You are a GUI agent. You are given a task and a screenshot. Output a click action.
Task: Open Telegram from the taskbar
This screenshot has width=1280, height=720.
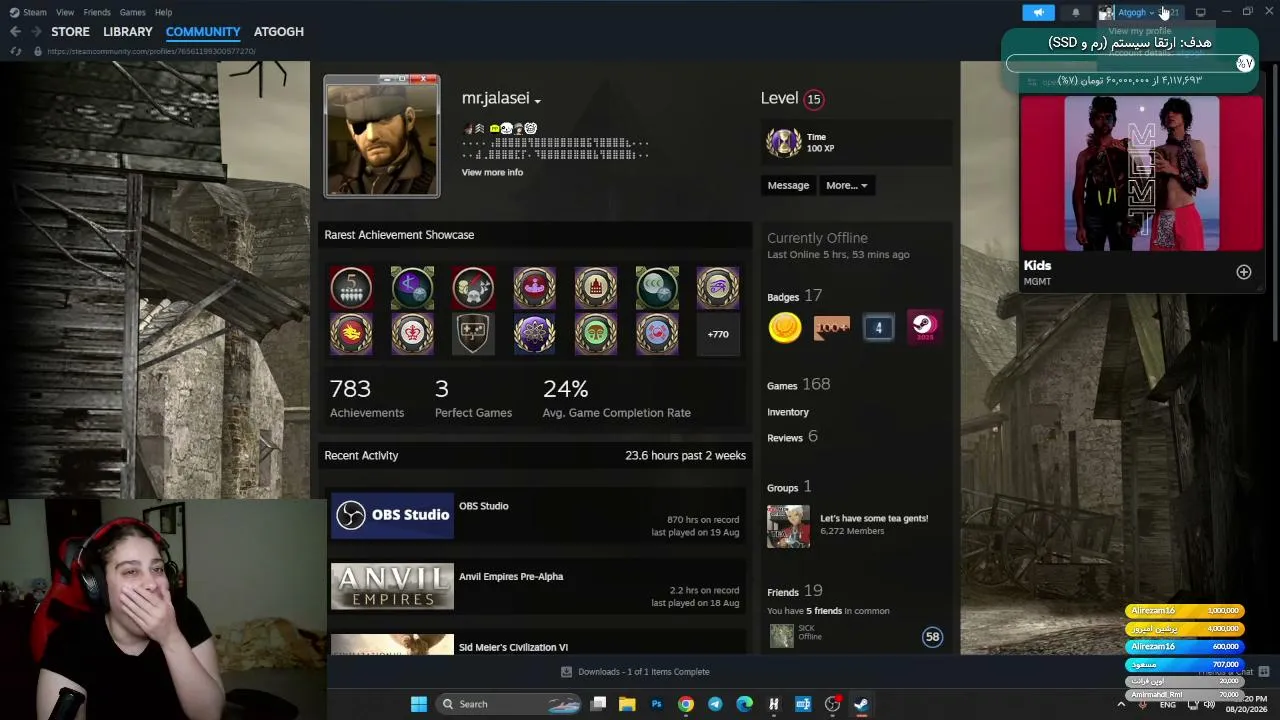[715, 704]
